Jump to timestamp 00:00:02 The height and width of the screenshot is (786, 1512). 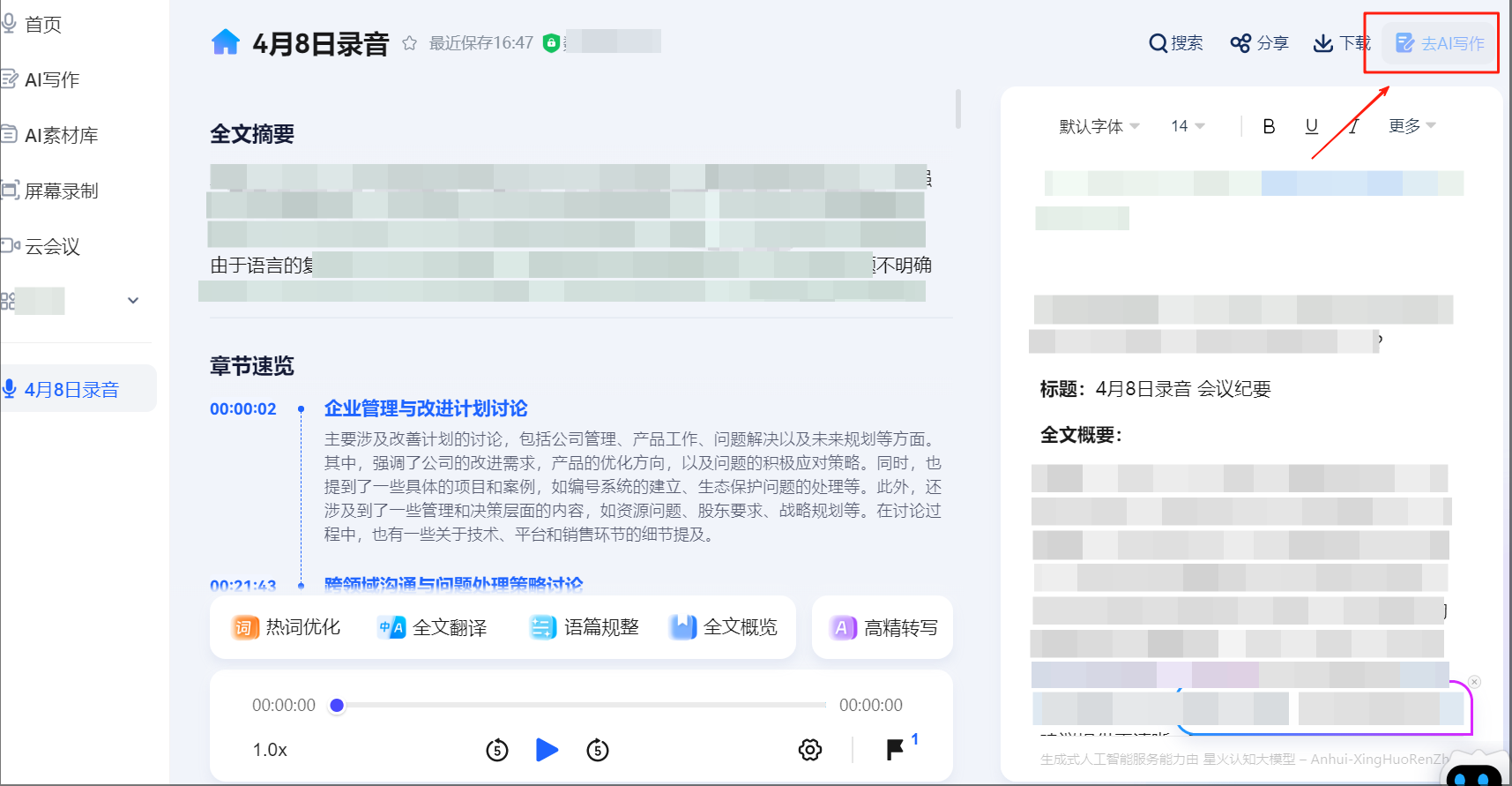click(x=243, y=408)
